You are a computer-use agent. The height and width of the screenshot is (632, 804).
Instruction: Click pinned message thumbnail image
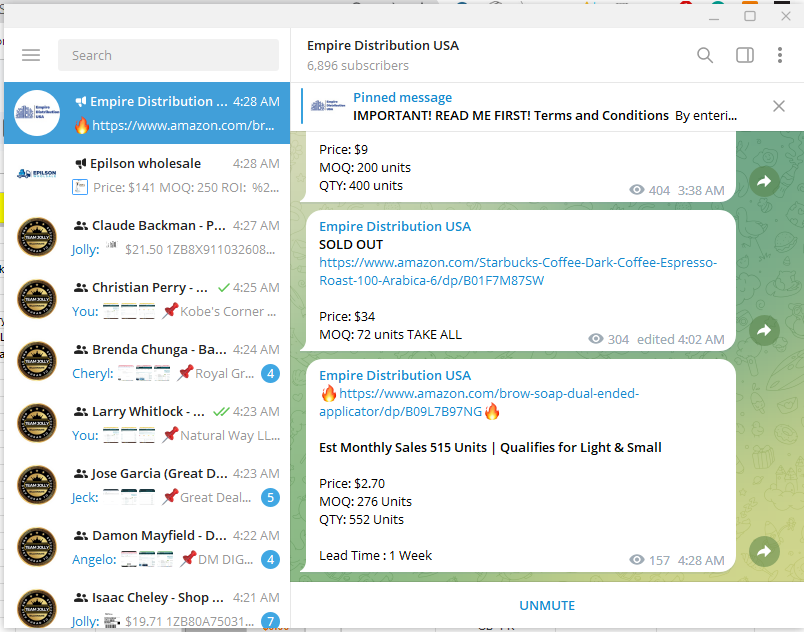tap(328, 106)
